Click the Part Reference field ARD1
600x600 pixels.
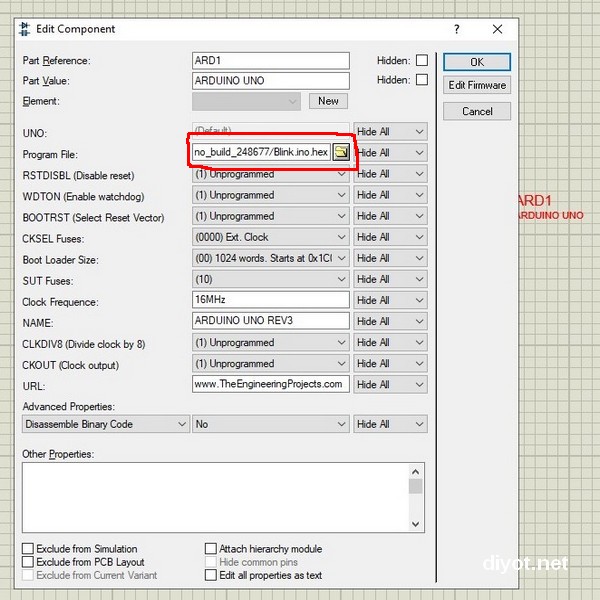[271, 60]
